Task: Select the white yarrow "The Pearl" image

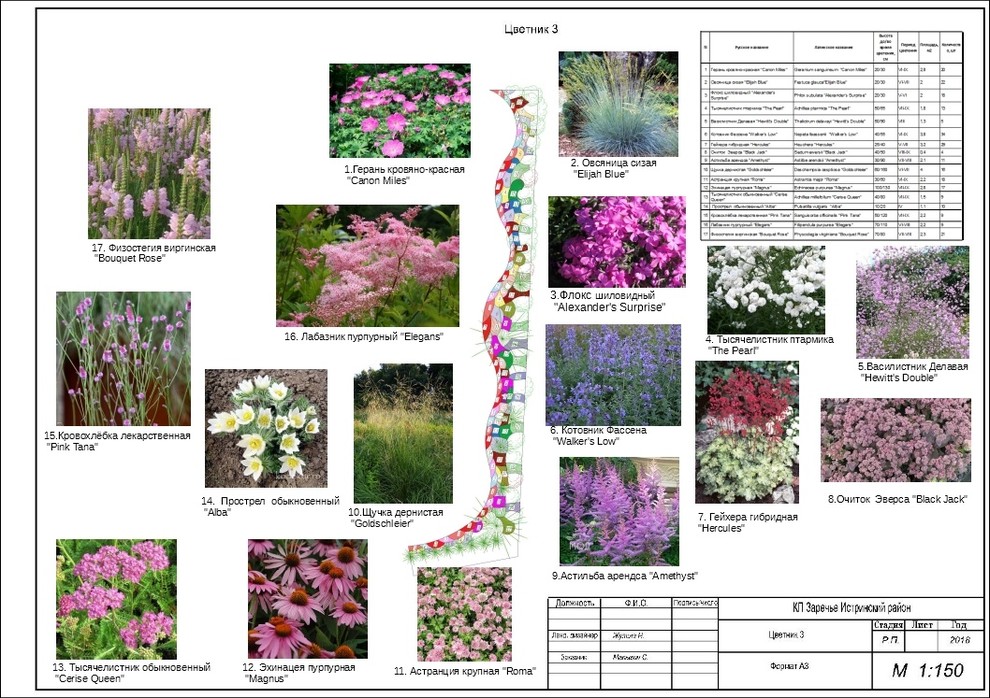Action: 766,290
